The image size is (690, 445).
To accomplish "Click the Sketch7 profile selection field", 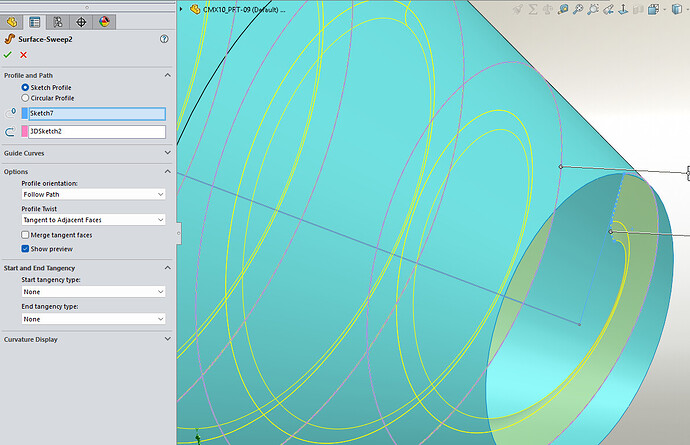I will click(97, 114).
